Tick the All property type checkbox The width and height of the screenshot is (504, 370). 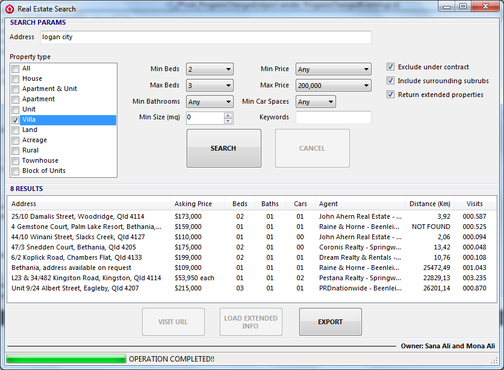pyautogui.click(x=15, y=69)
